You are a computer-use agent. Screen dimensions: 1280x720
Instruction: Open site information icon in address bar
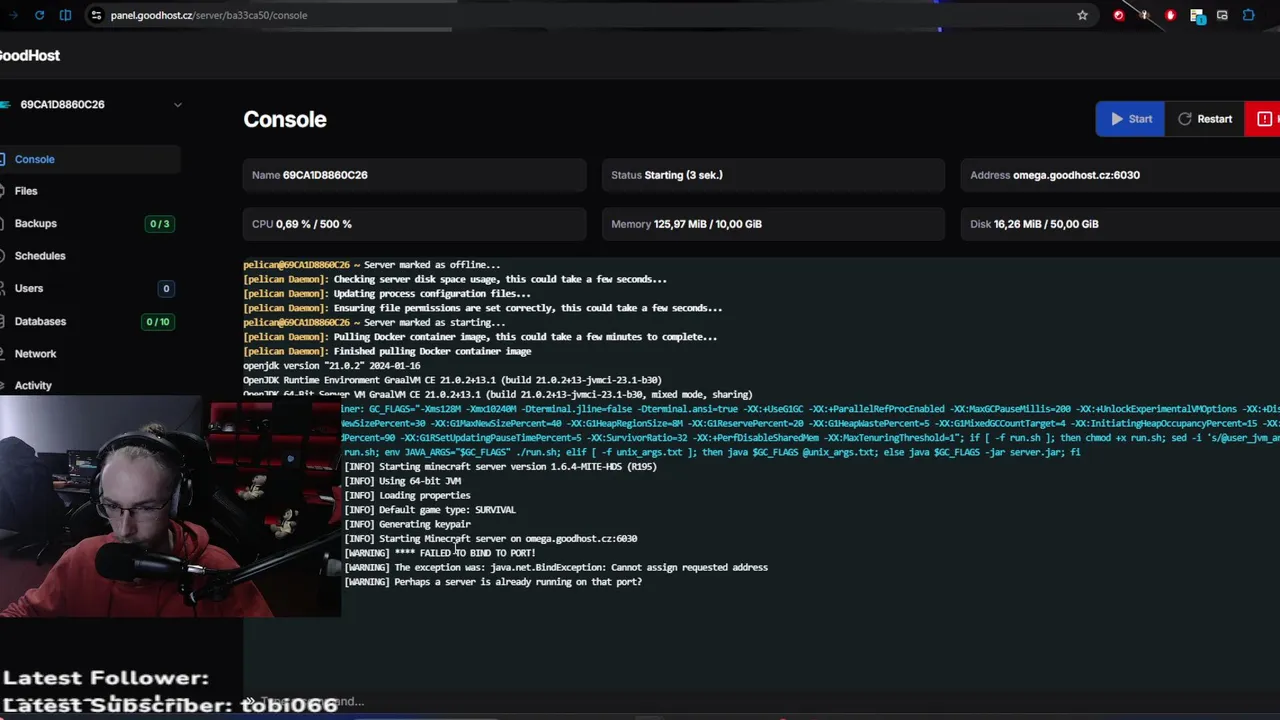(x=95, y=15)
